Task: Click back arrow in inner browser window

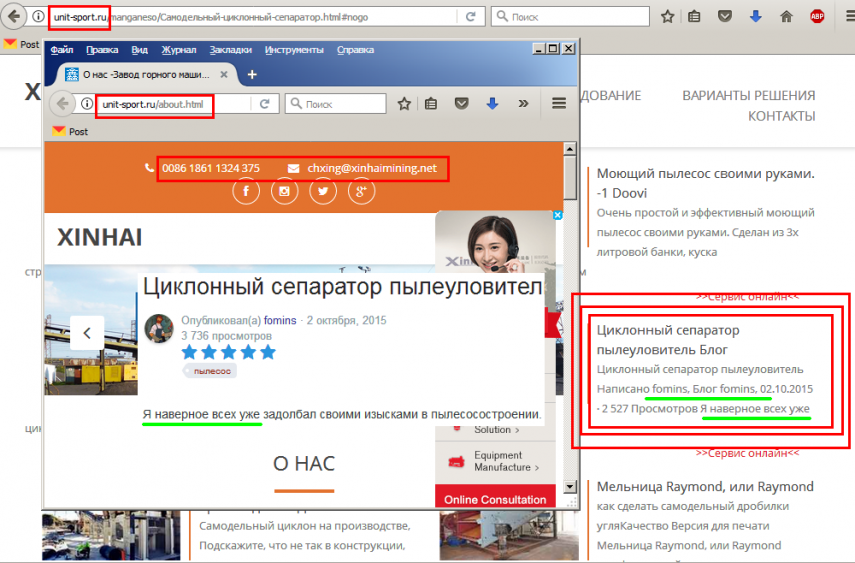Action: click(63, 104)
